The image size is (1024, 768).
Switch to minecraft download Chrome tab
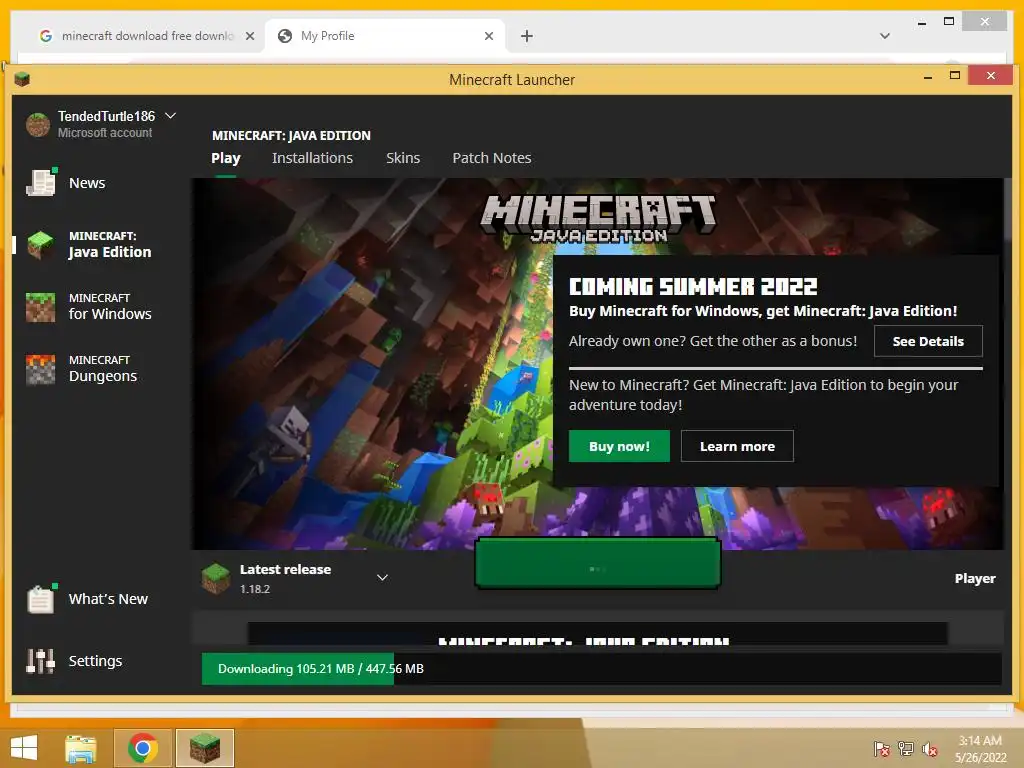tap(147, 36)
